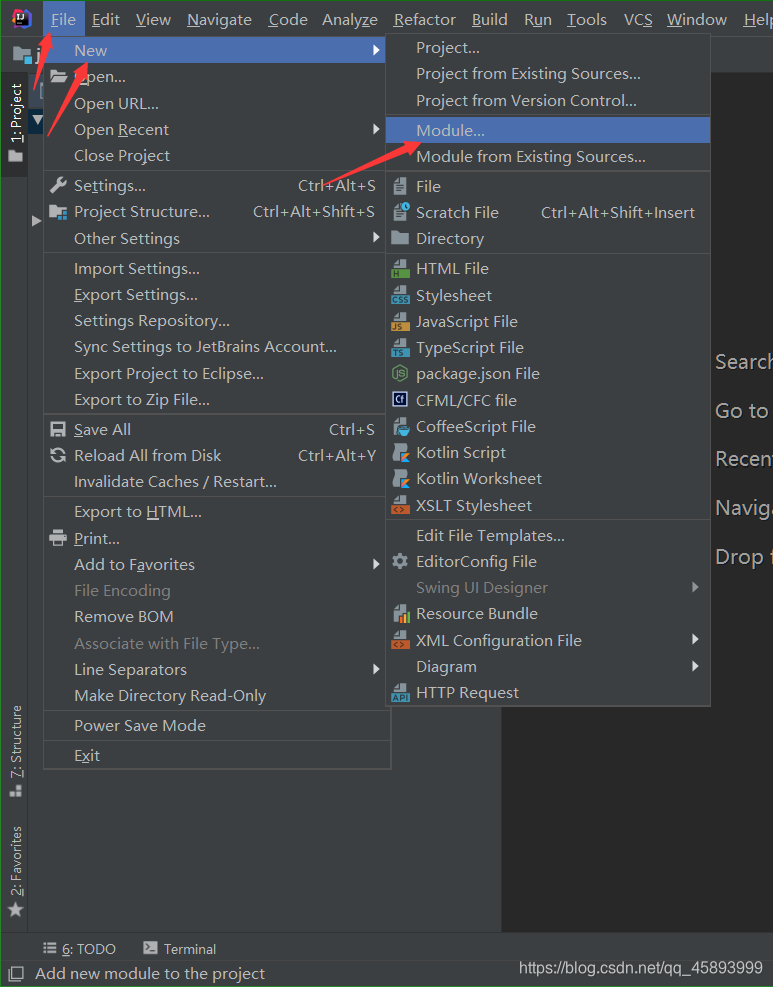Click the Resource Bundle icon
773x987 pixels.
(401, 614)
